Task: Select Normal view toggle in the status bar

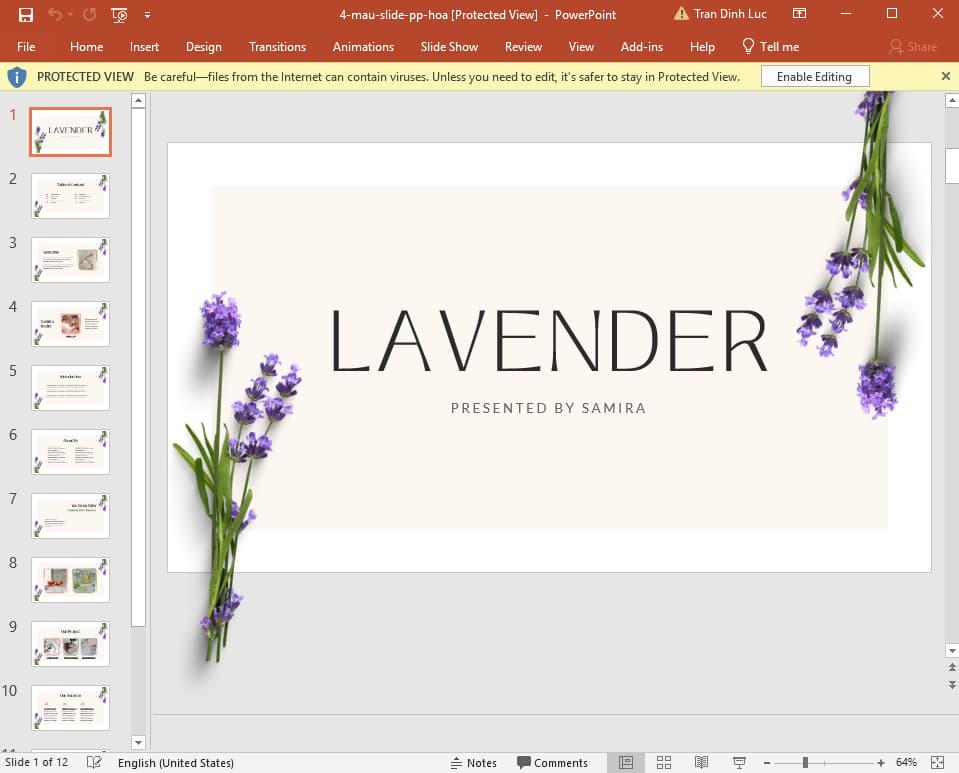Action: click(625, 762)
